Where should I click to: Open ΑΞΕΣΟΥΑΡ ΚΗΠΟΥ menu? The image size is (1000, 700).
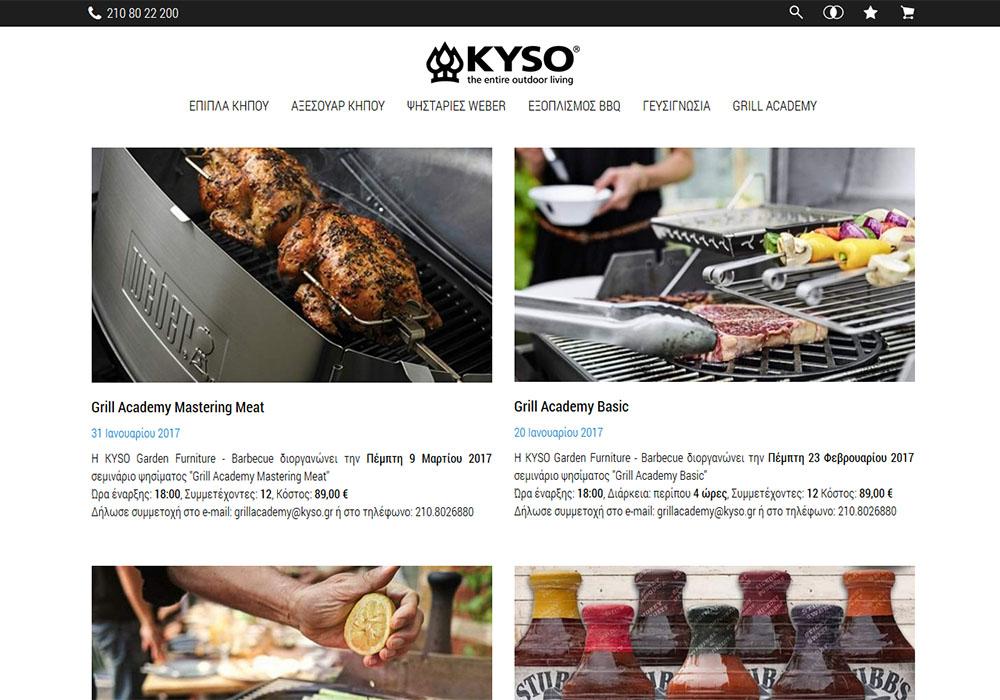tap(338, 106)
